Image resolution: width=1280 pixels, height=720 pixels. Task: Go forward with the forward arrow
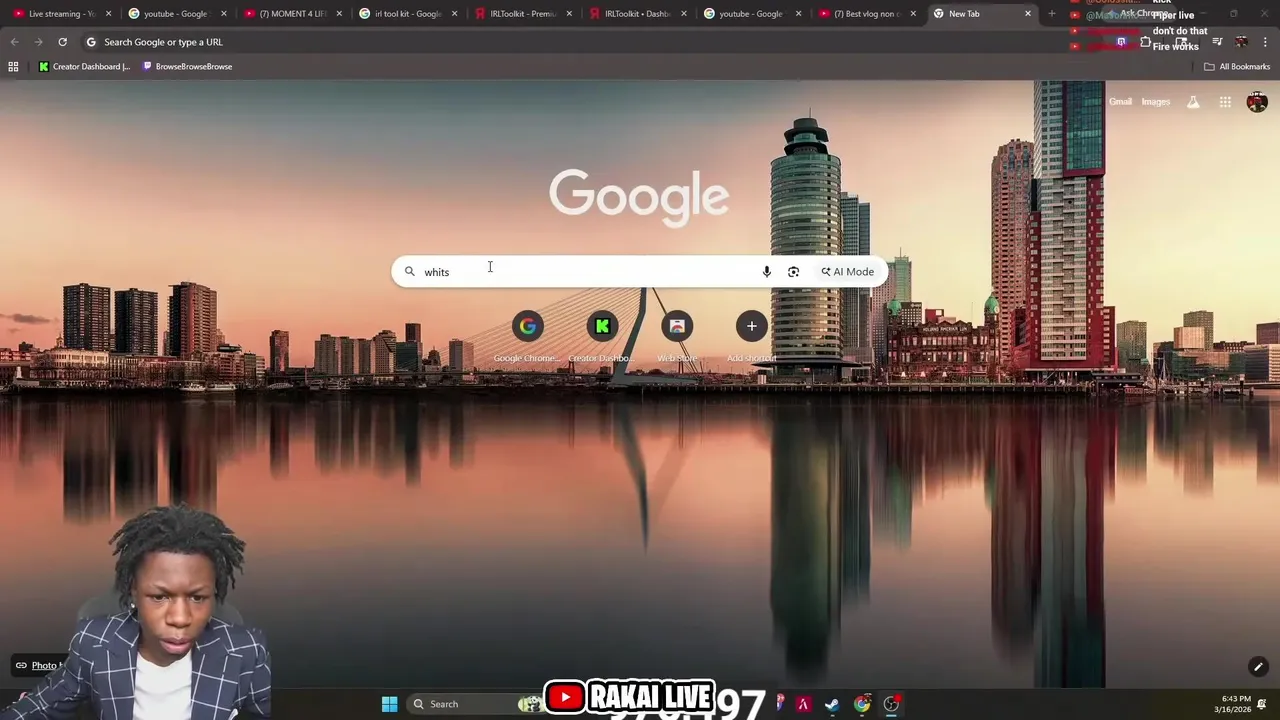[38, 42]
